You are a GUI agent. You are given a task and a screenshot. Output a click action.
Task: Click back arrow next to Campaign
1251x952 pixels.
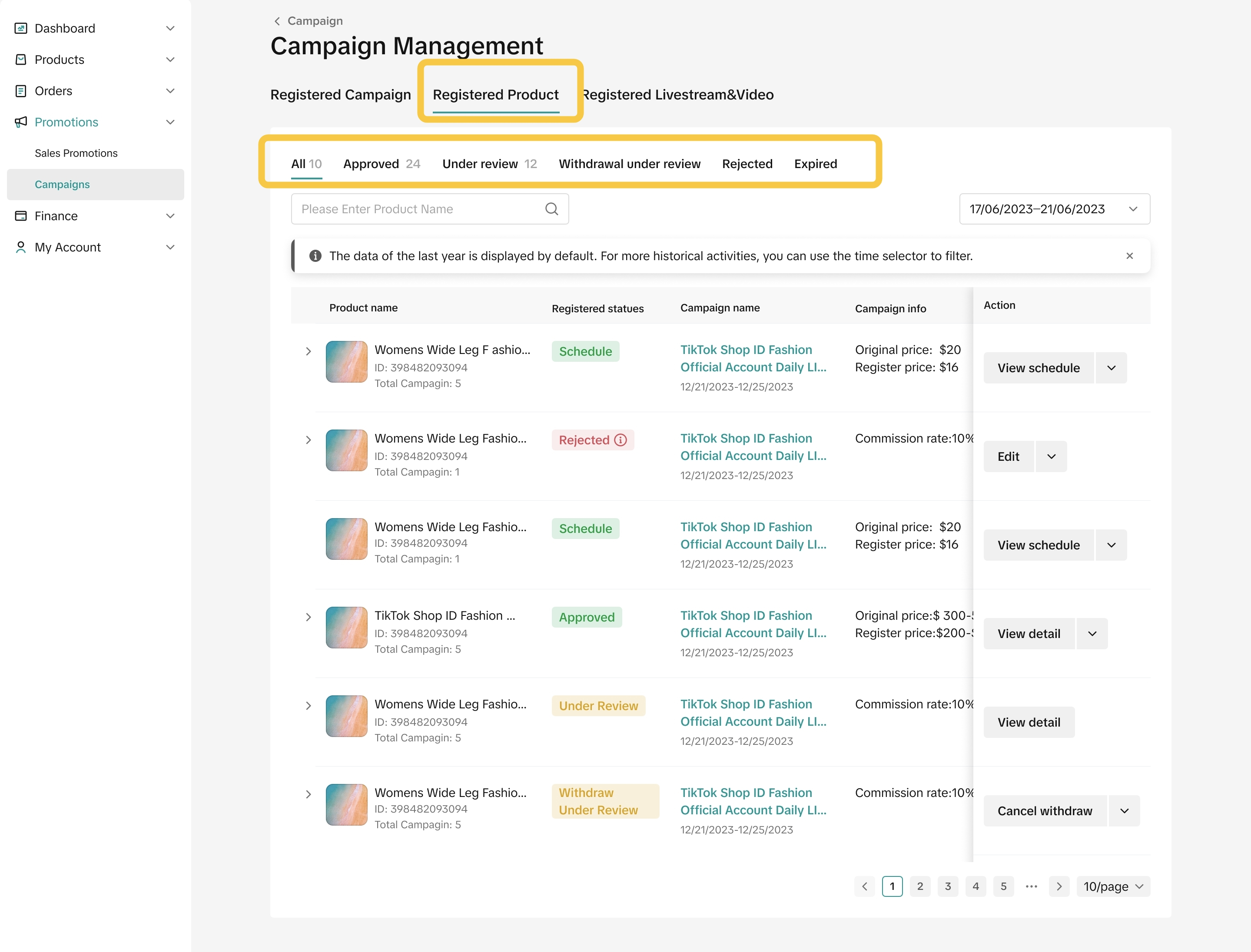point(277,21)
